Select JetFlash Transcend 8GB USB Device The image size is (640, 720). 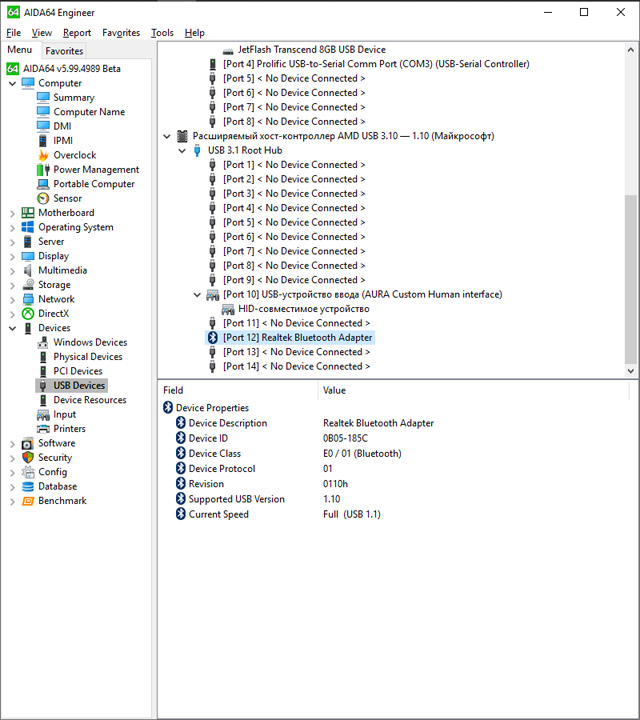click(x=311, y=50)
